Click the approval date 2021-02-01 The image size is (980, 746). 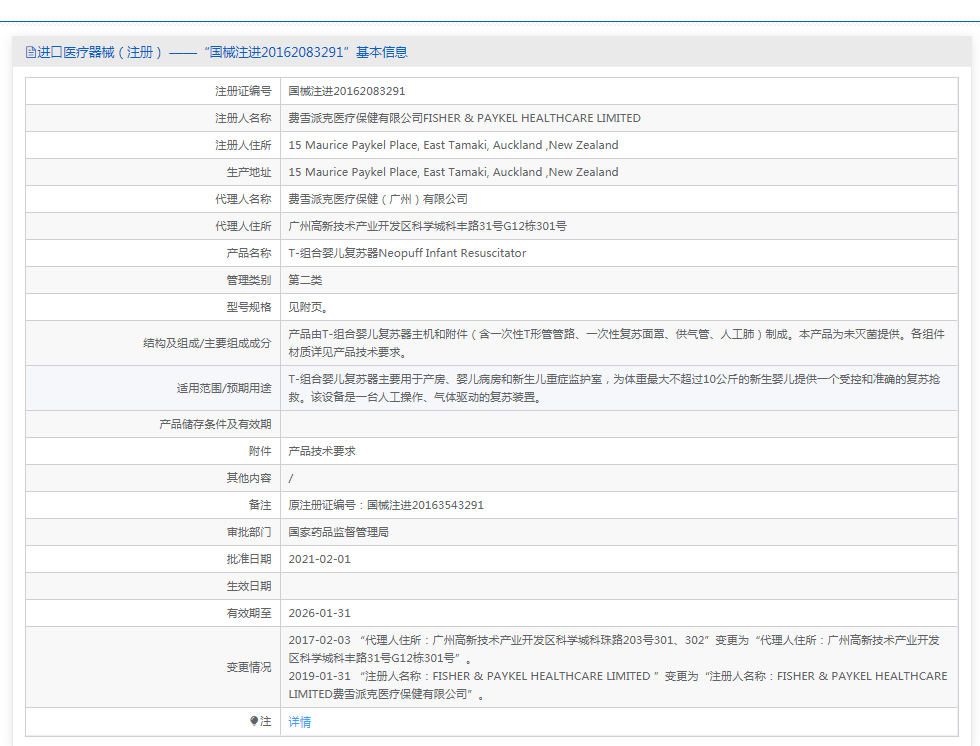coord(320,559)
